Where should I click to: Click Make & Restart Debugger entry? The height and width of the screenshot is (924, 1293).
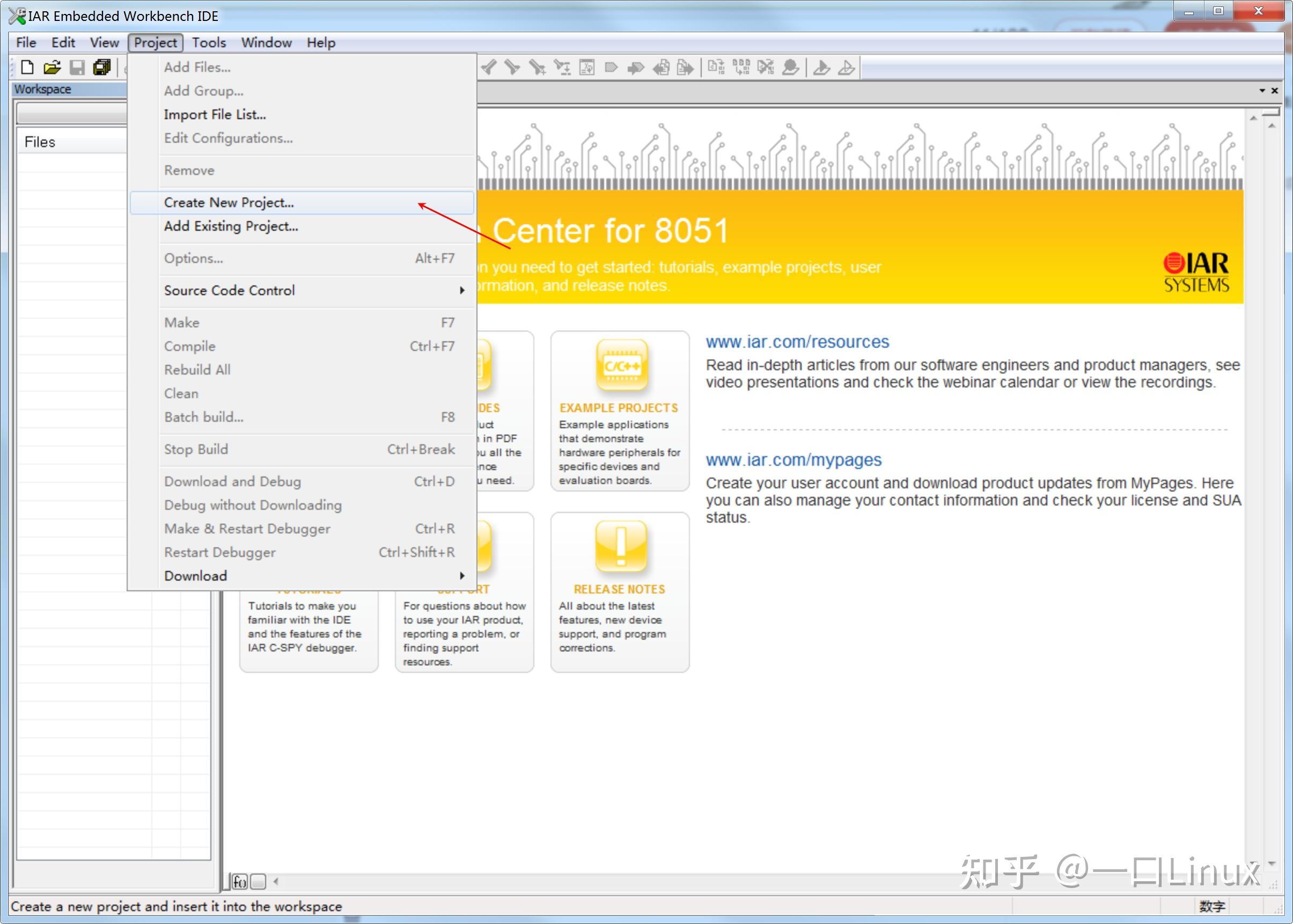(x=302, y=529)
